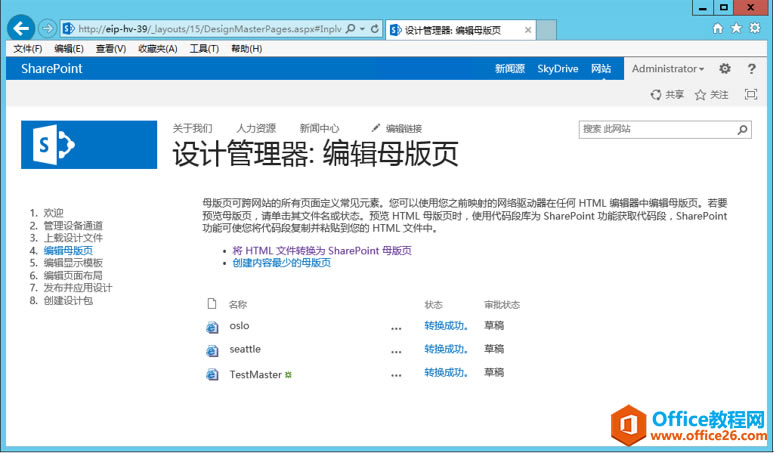
Task: Open the 文件(F) menu
Action: tap(28, 48)
